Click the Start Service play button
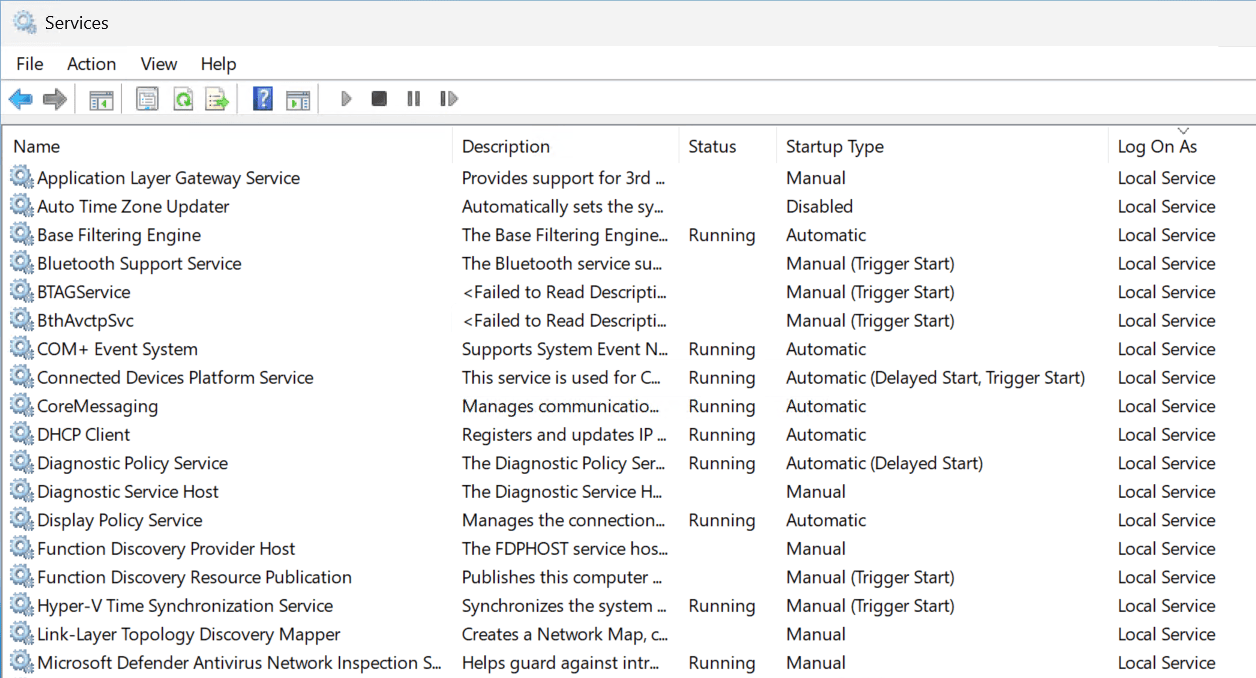Viewport: 1256px width, 678px height. pos(346,99)
